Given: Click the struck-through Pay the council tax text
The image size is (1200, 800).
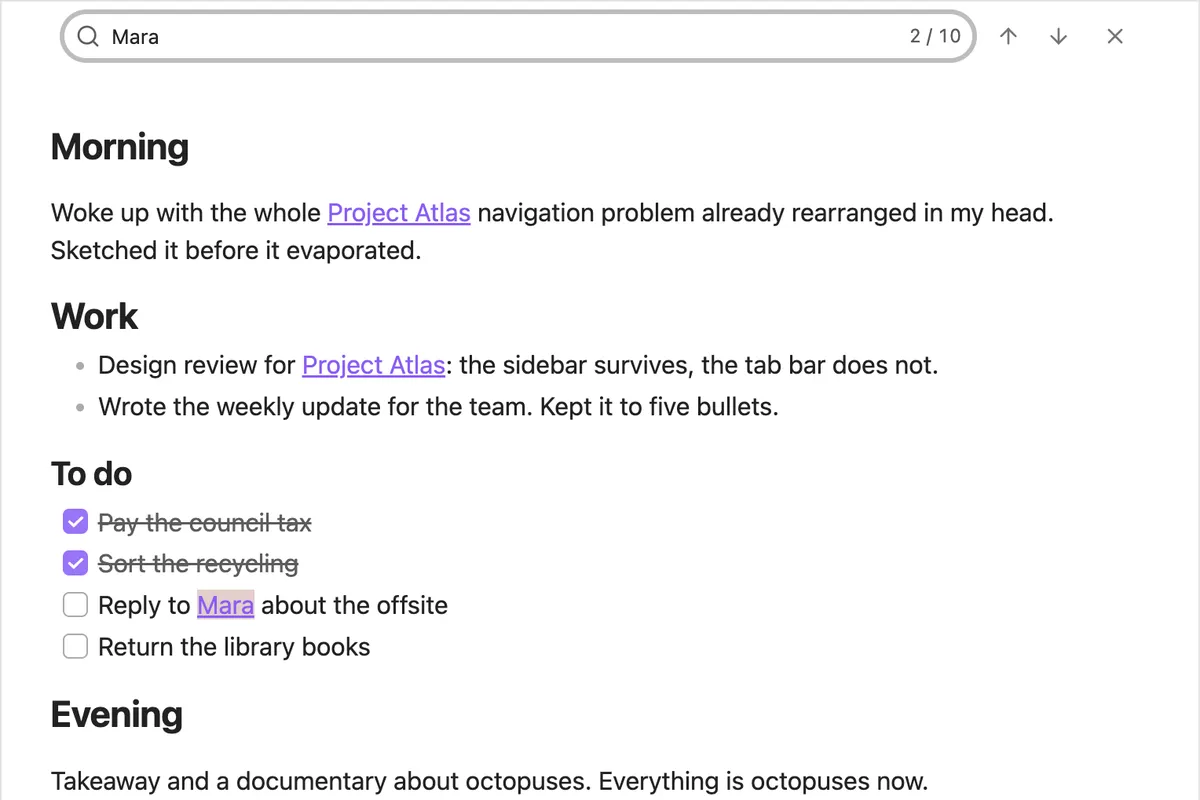Looking at the screenshot, I should [205, 523].
